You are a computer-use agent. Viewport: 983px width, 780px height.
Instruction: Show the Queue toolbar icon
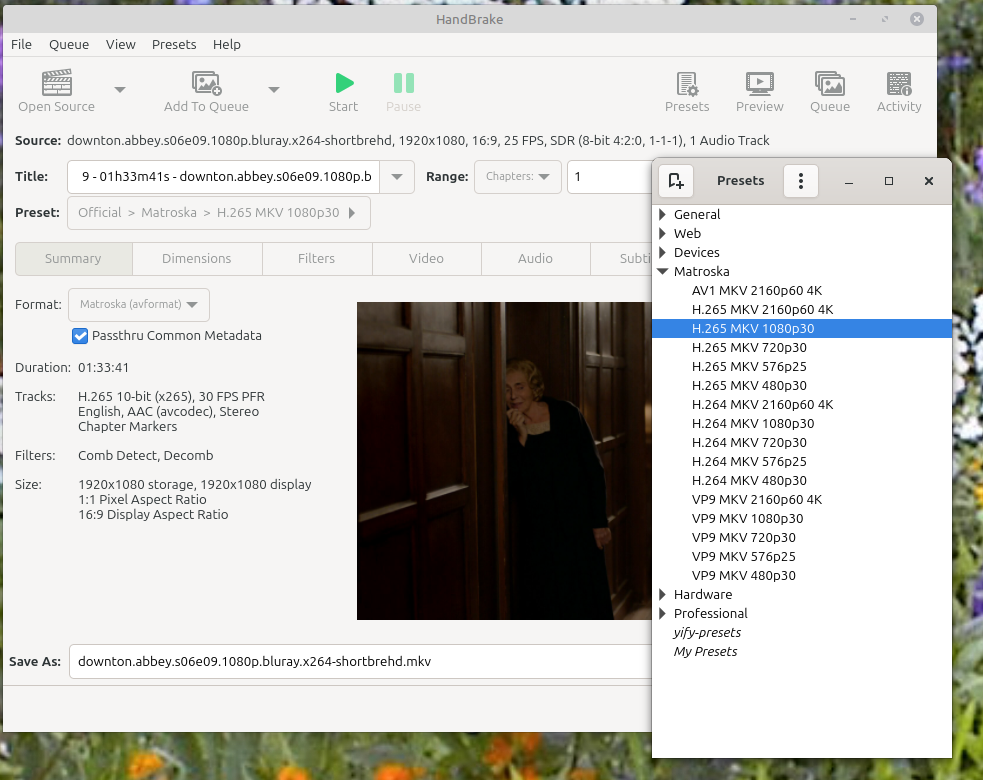pos(829,83)
